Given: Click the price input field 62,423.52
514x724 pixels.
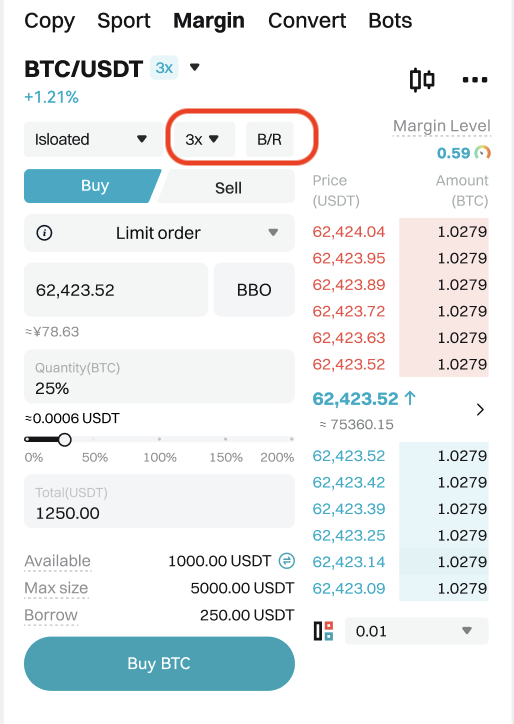Looking at the screenshot, I should [116, 290].
